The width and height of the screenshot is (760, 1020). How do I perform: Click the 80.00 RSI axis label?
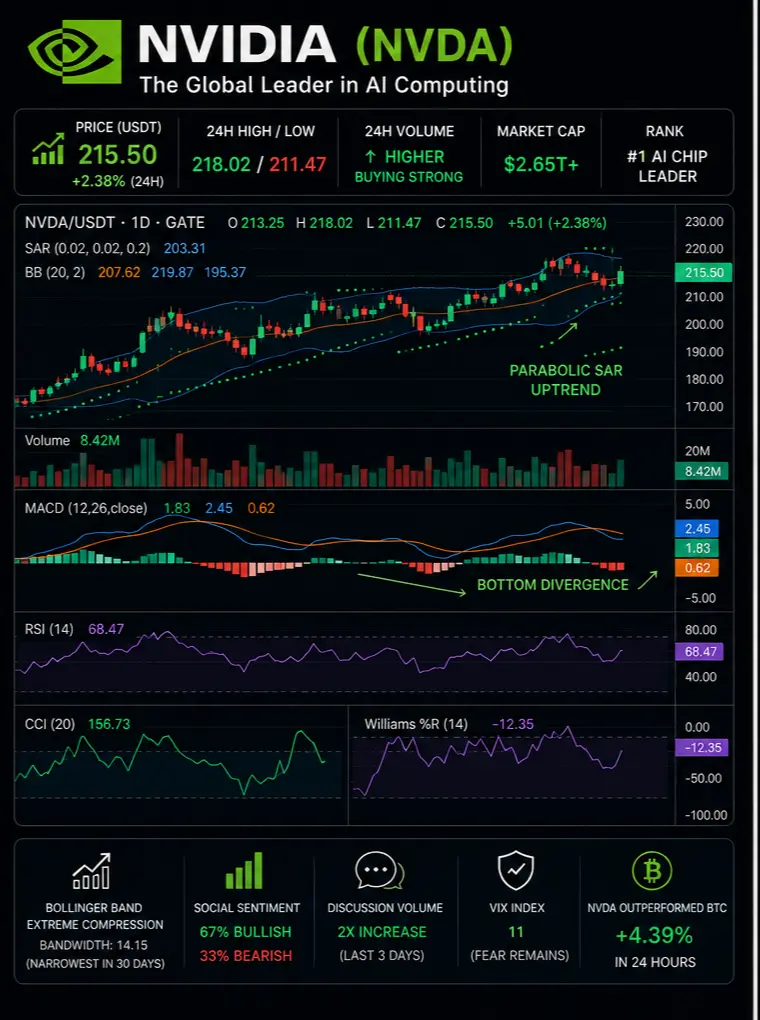tap(701, 630)
